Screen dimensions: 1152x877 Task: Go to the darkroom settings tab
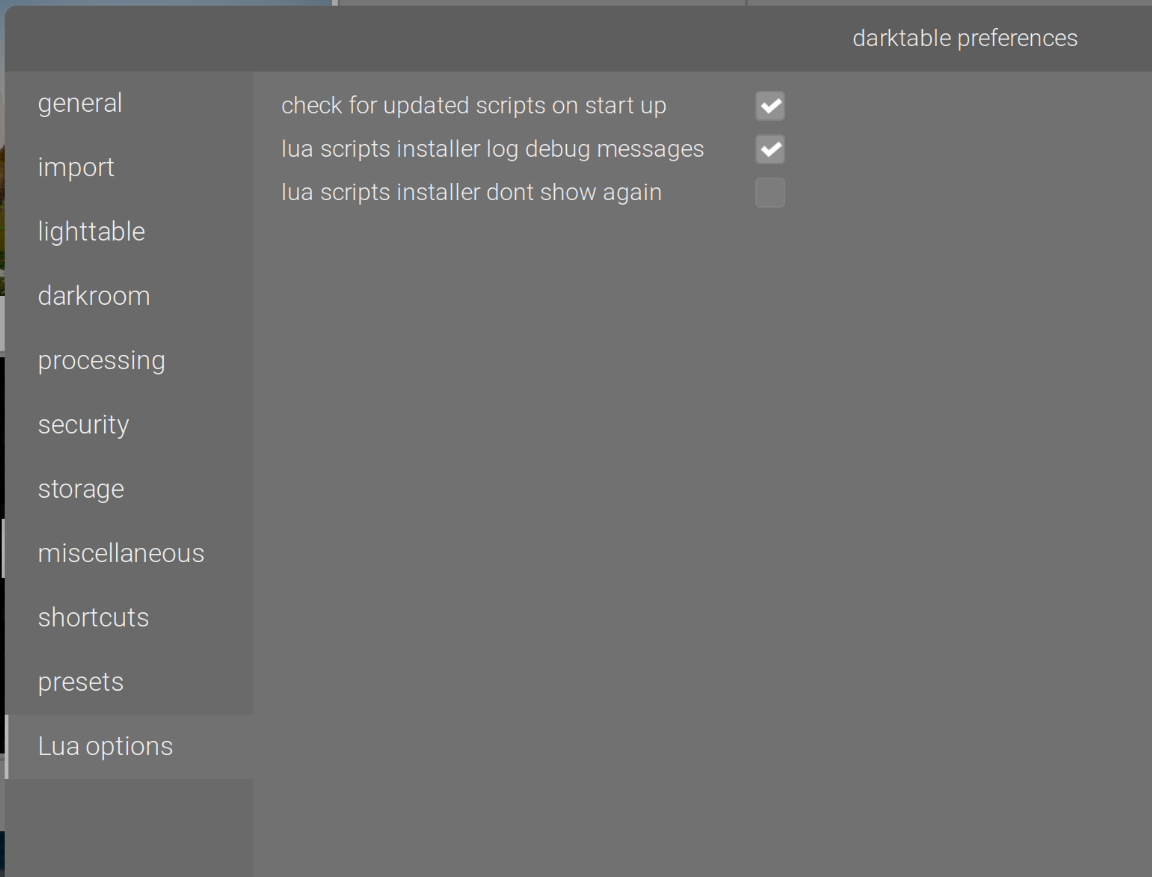94,296
